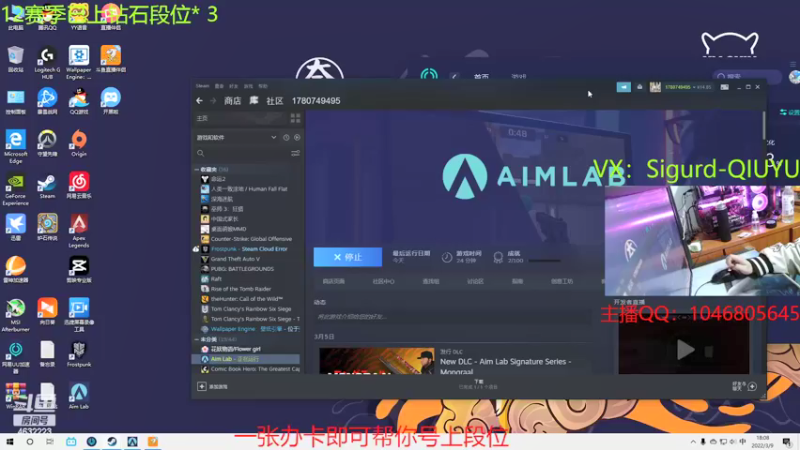Collapse the 未分类 uncategorized category
This screenshot has height=450, width=800.
pos(196,339)
